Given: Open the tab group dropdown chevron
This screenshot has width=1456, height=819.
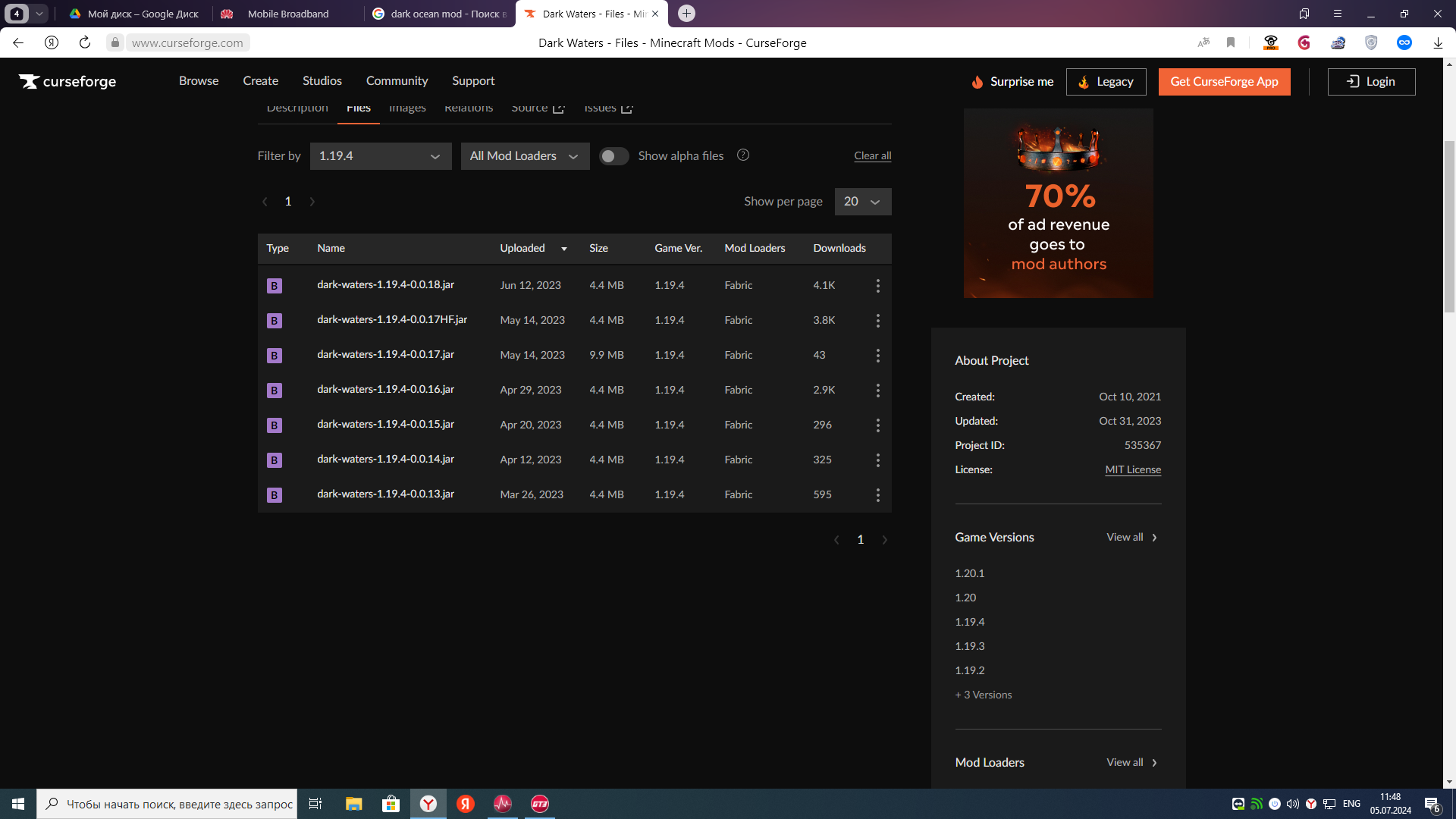Looking at the screenshot, I should click(39, 14).
